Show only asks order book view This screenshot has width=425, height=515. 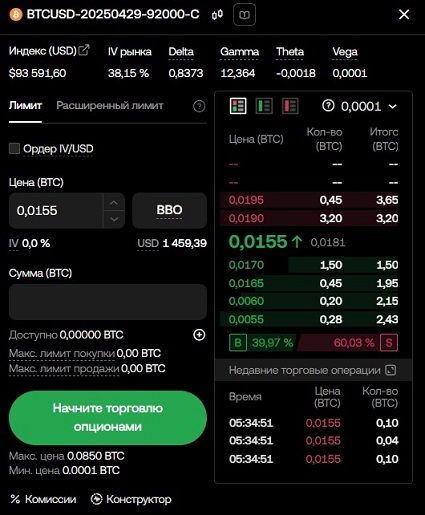[290, 106]
